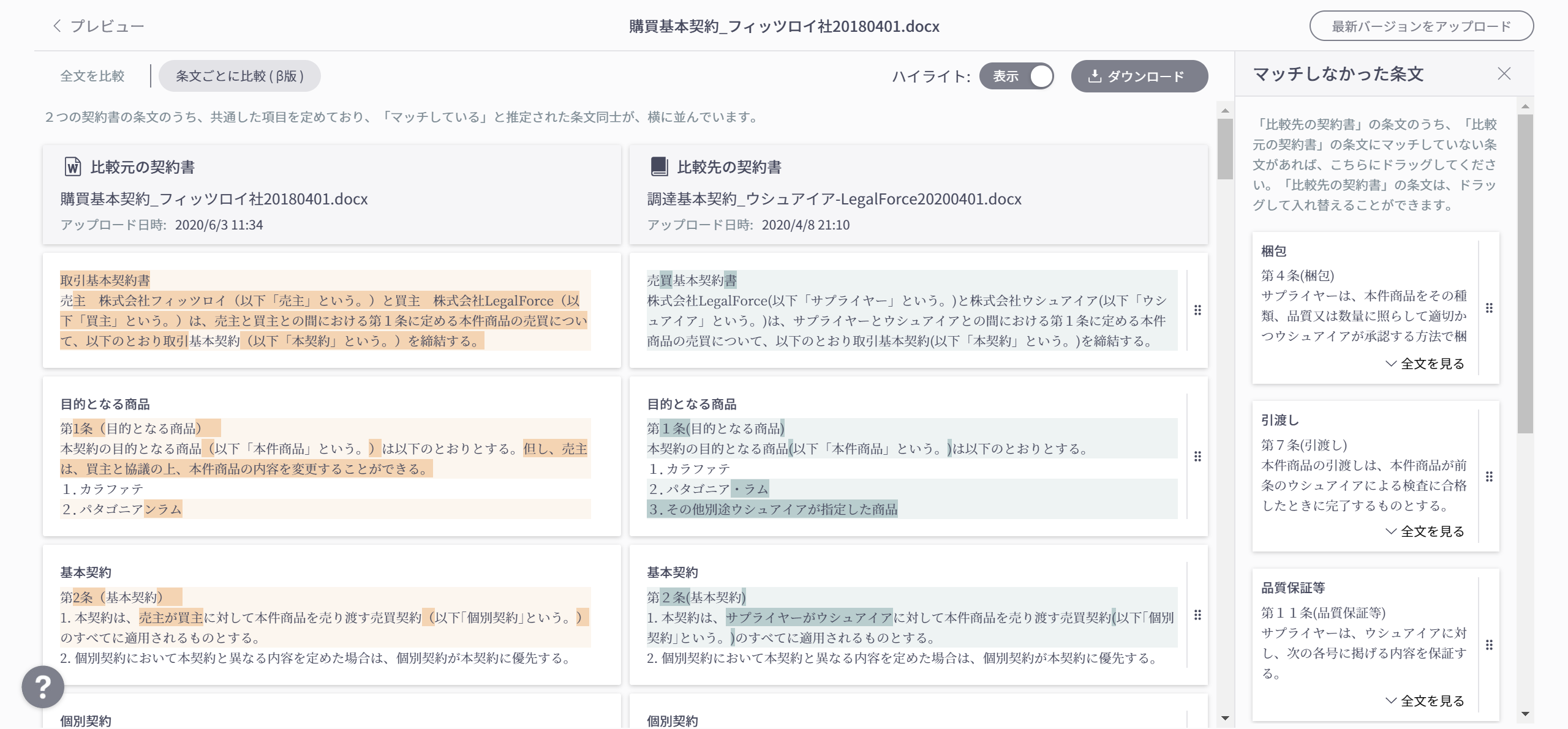Toggle the ハイライト 表示 switch
Screen dimensions: 1568x729
pyautogui.click(x=1017, y=77)
